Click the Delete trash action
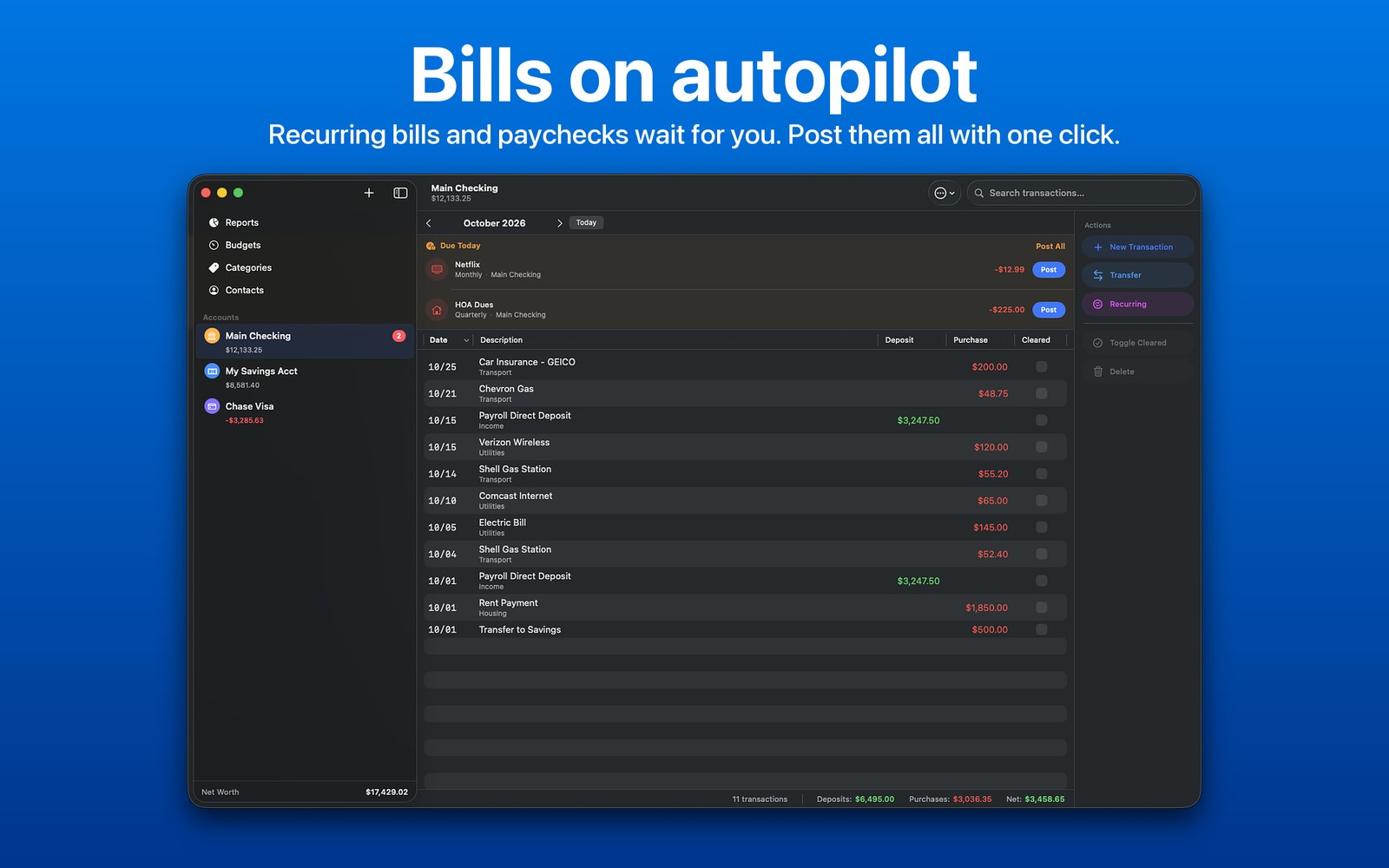Screen dimensions: 1389x868 tap(1137, 372)
